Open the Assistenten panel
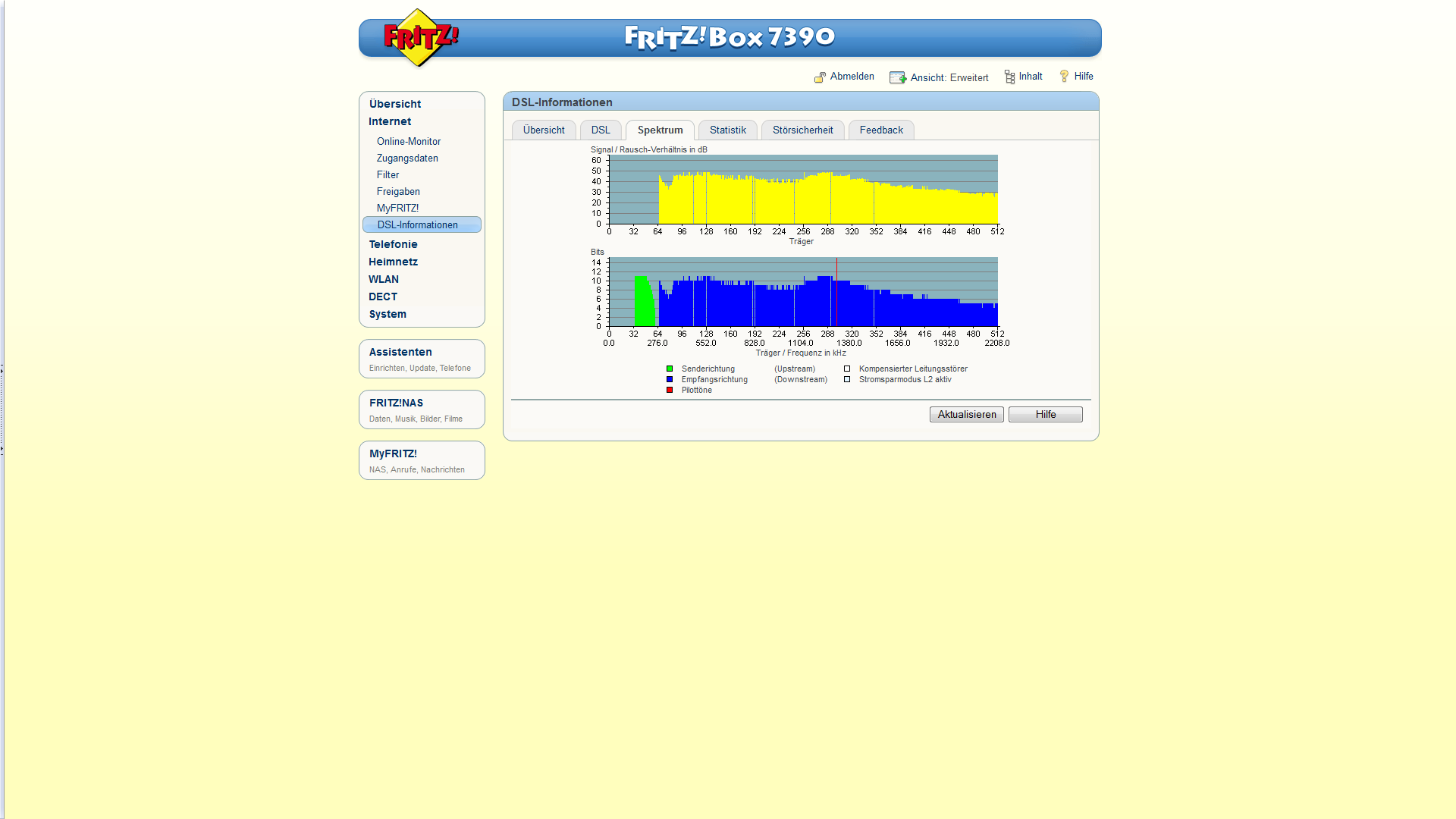Screen dimensions: 1456x819 422,359
